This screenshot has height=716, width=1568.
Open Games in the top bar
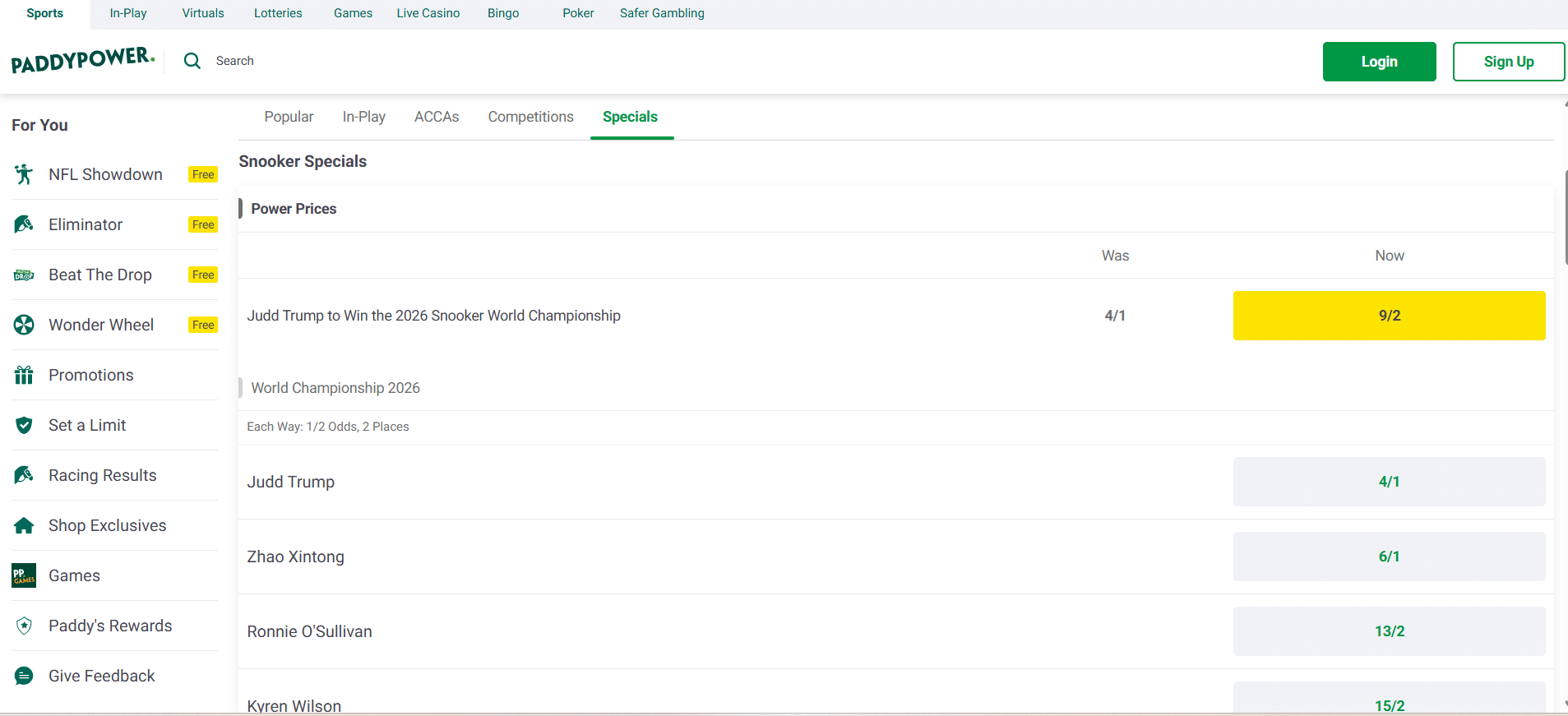click(354, 13)
